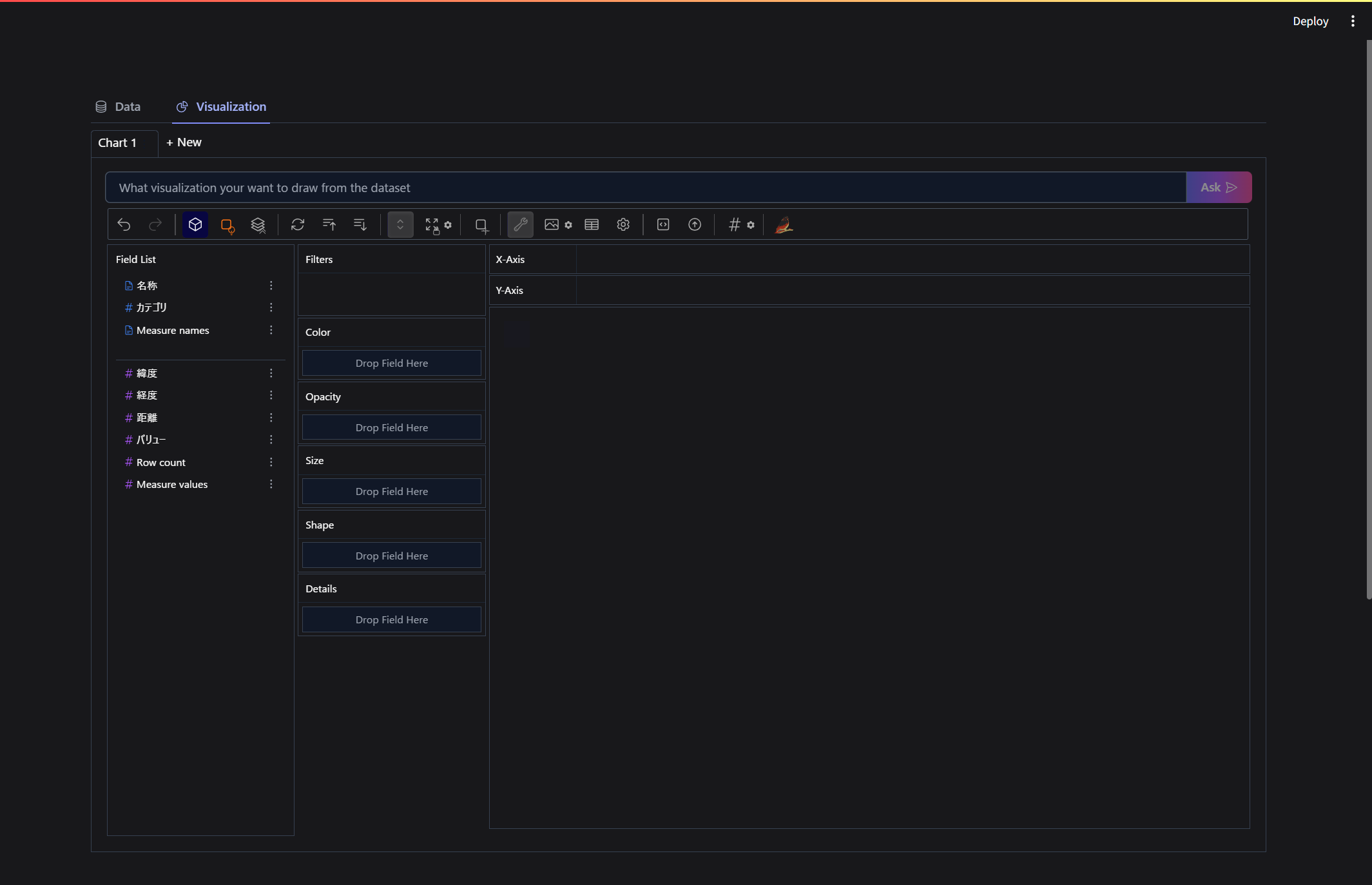The width and height of the screenshot is (1372, 885).
Task: Sort ascending with toolbar icon
Action: tap(329, 224)
